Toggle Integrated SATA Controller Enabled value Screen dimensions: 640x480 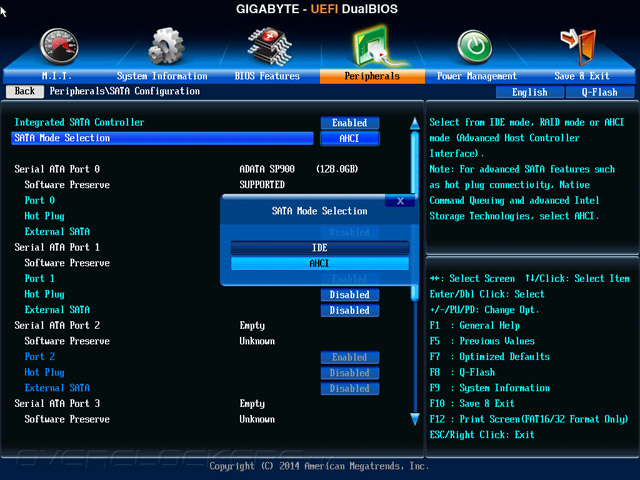[x=350, y=123]
